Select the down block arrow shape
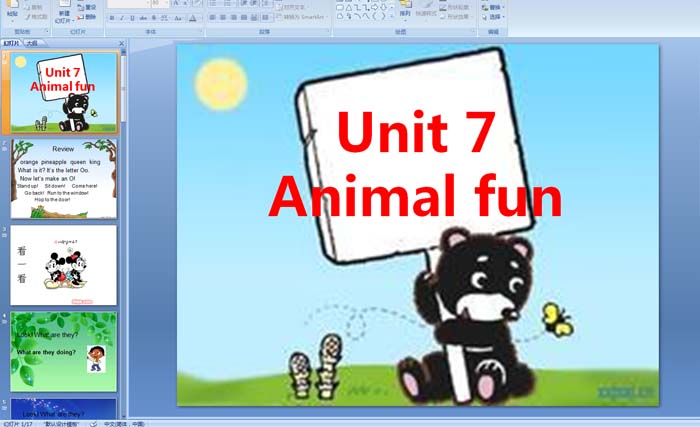The image size is (700, 427). point(384,8)
